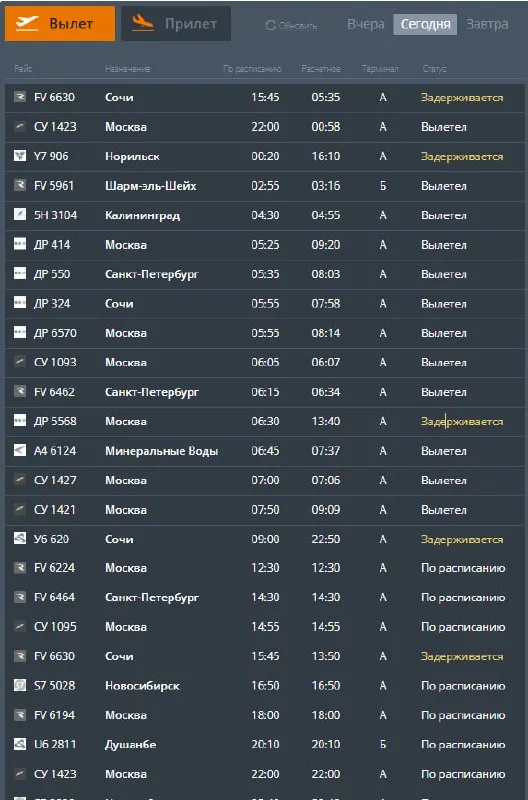Sort by the Статус column header
Screen dimensions: 528x800
[x=434, y=68]
